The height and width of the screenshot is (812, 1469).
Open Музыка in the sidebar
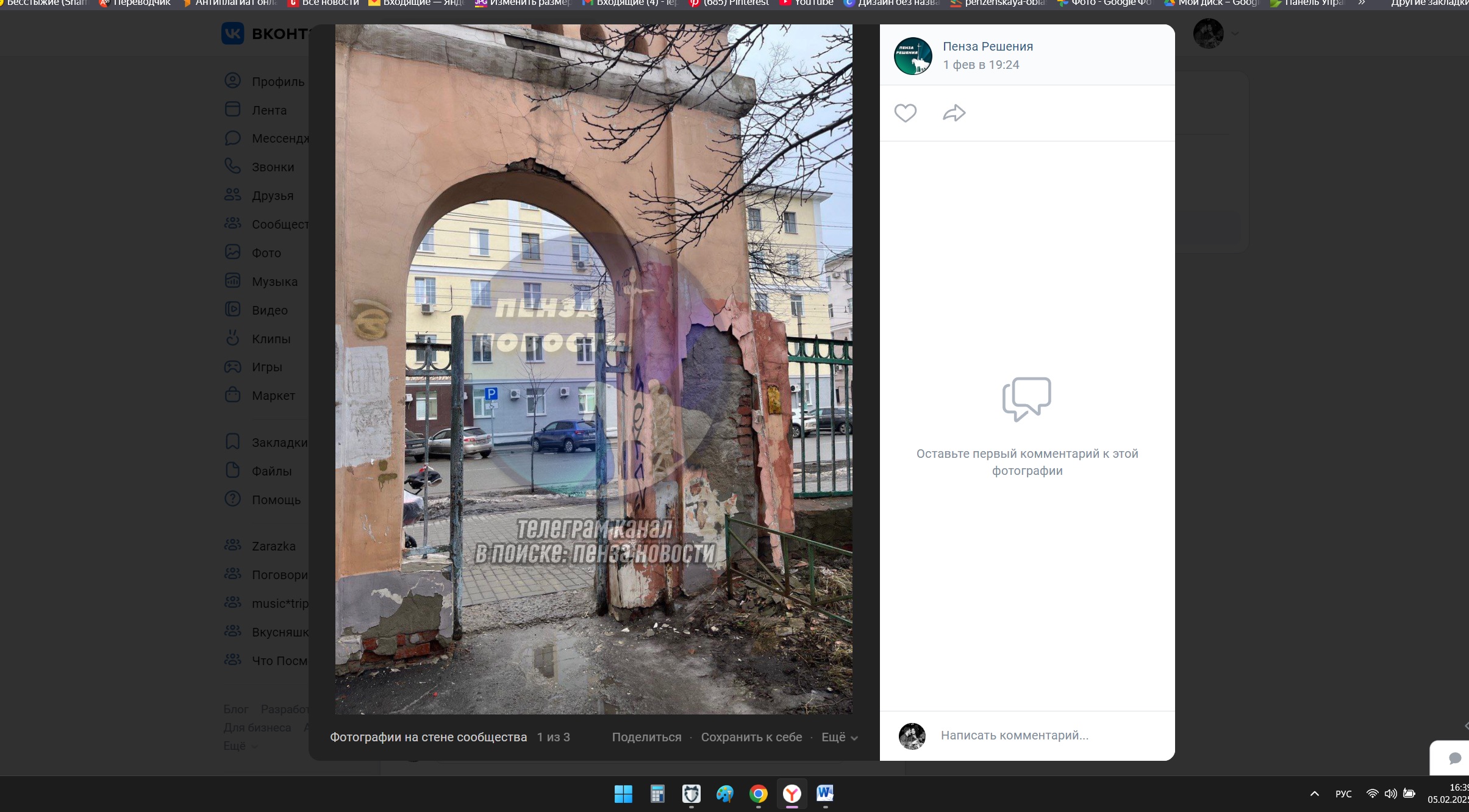pos(274,282)
